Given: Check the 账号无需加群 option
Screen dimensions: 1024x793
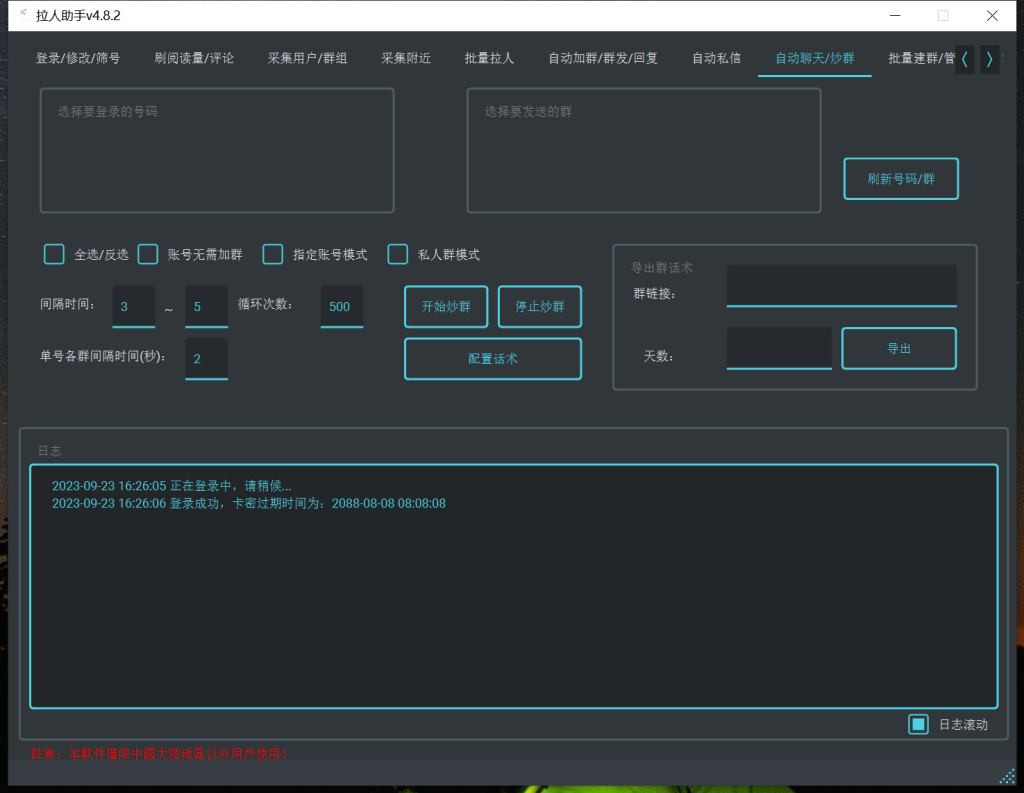Looking at the screenshot, I should click(x=147, y=254).
